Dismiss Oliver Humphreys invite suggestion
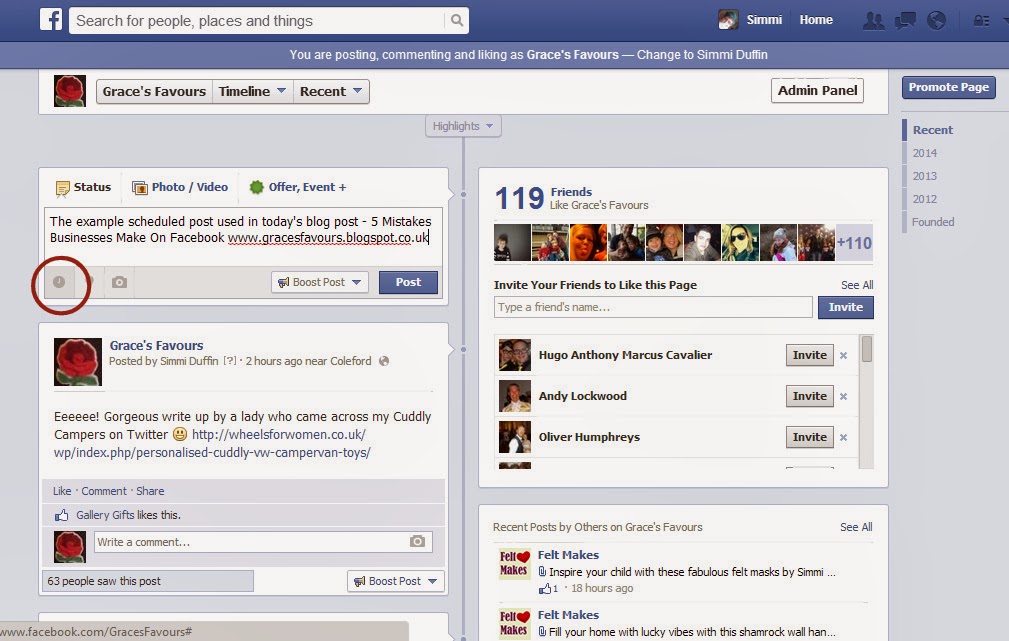The height and width of the screenshot is (641, 1009). tap(844, 438)
